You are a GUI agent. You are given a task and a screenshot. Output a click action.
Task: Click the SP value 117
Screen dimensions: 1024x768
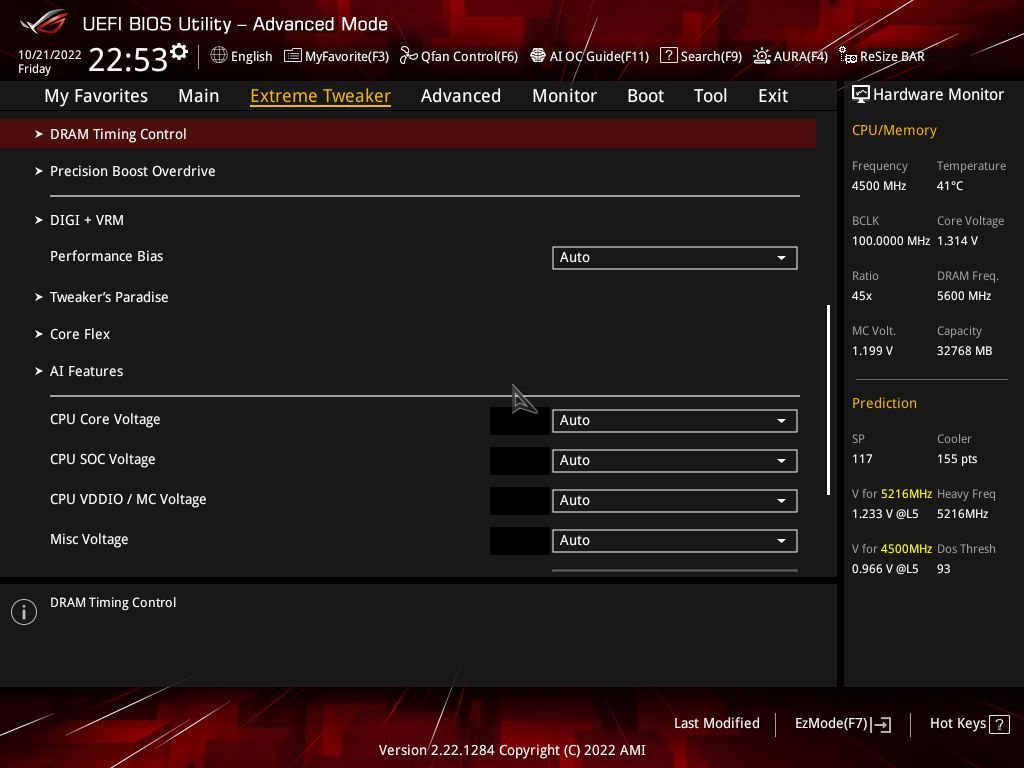pos(862,459)
